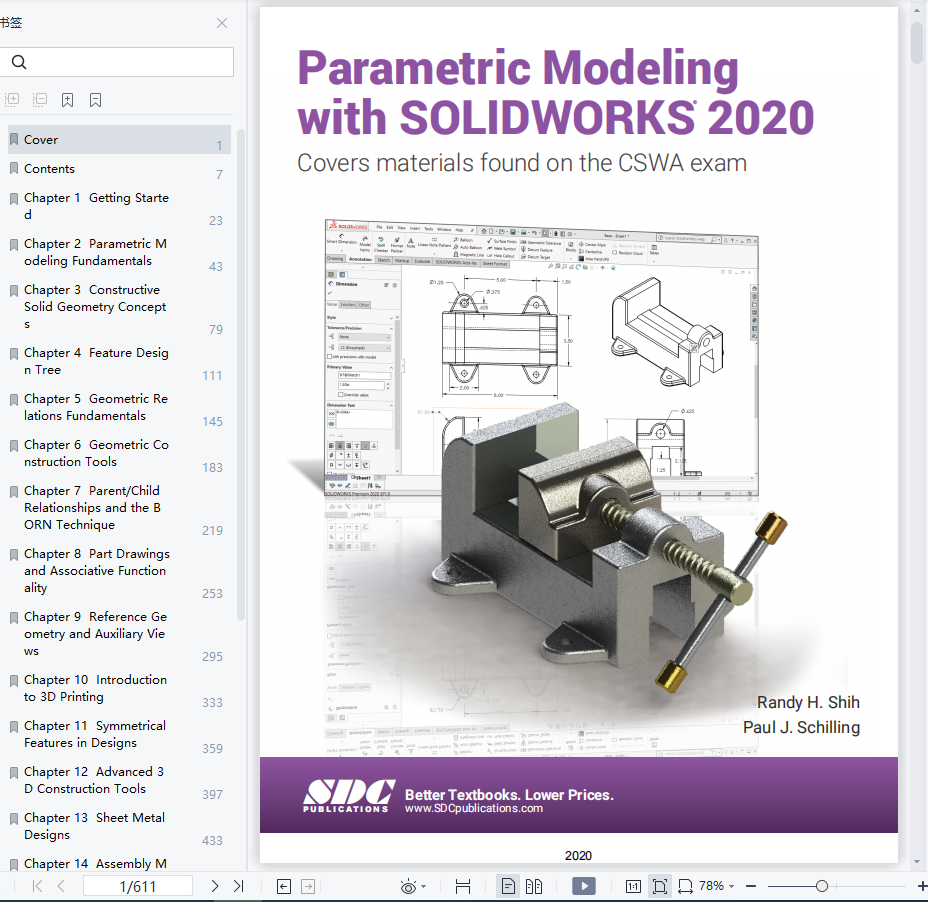928x902 pixels.
Task: Select Chapter 11 Symmetrical Features in Designs
Action: tap(118, 734)
